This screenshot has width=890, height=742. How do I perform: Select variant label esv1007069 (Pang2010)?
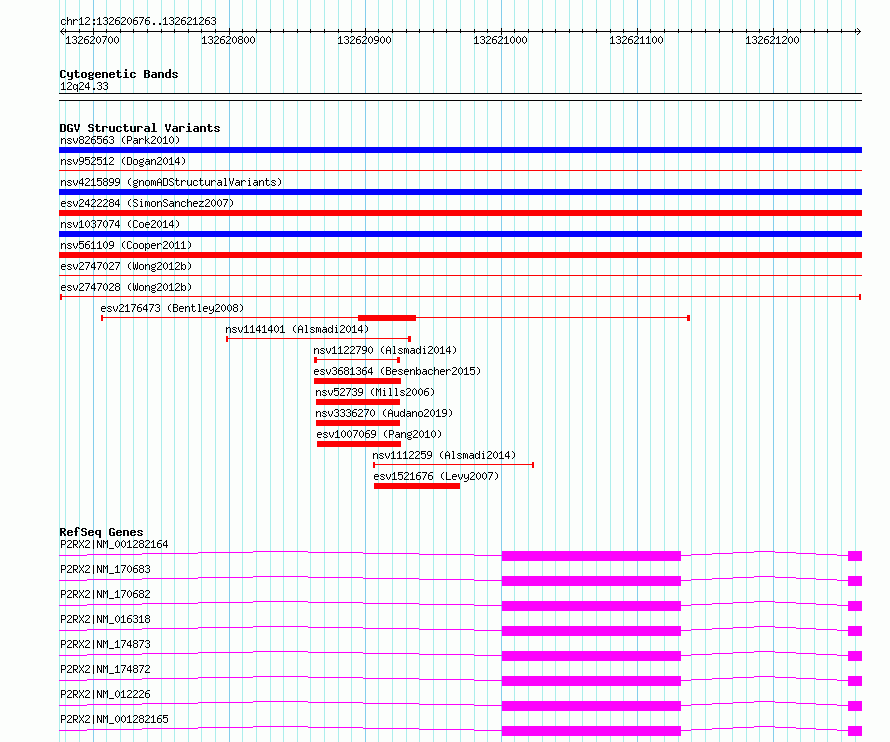pos(379,434)
